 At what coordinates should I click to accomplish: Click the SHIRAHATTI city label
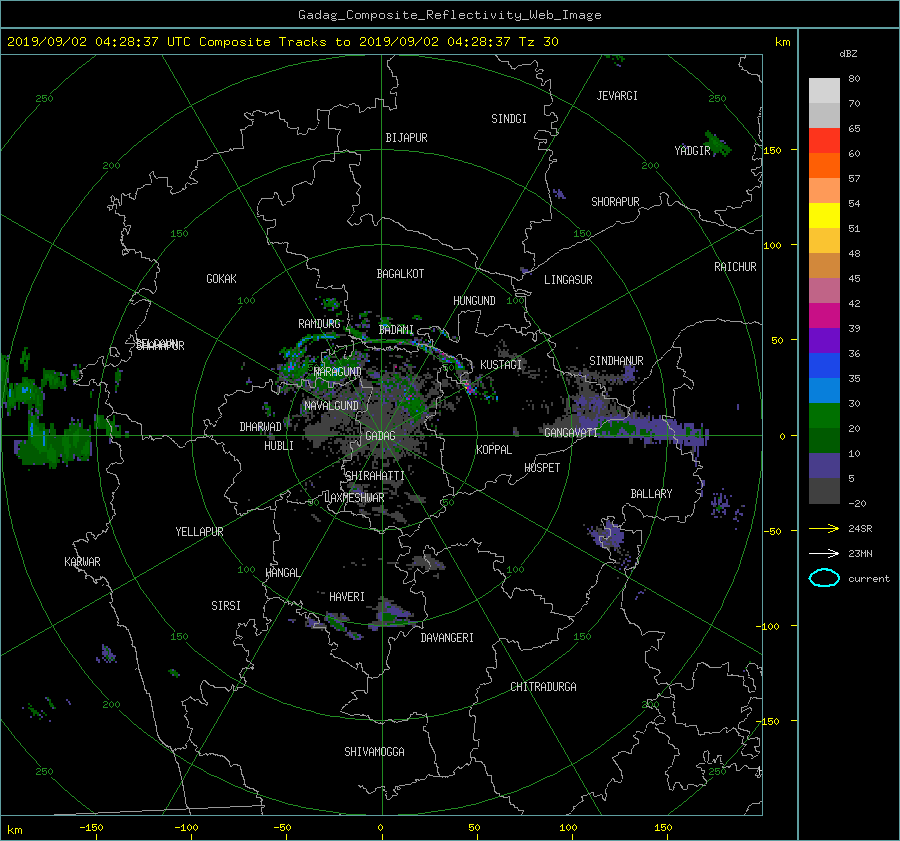(375, 476)
